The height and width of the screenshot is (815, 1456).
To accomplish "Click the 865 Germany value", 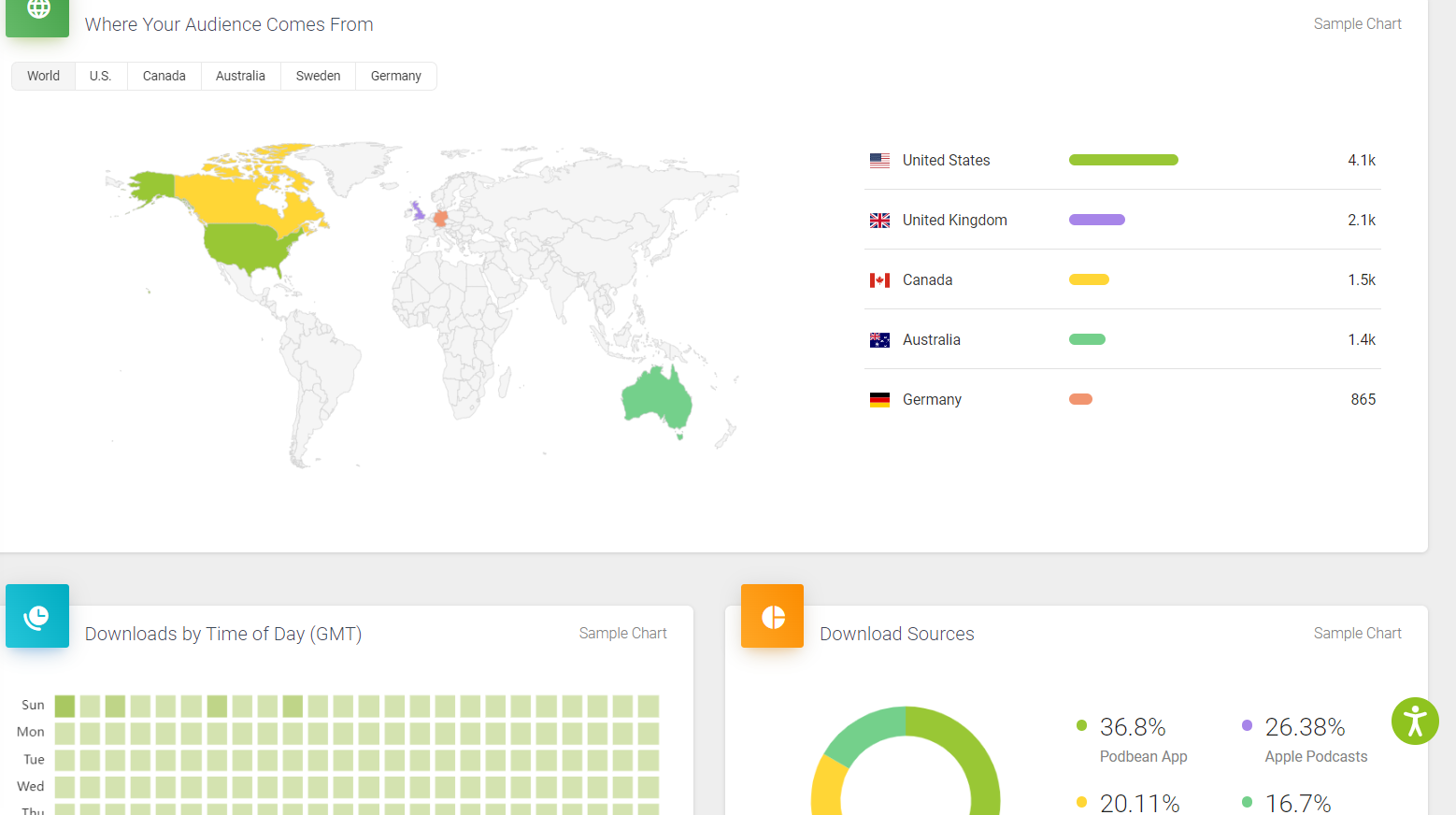I will [x=1363, y=399].
